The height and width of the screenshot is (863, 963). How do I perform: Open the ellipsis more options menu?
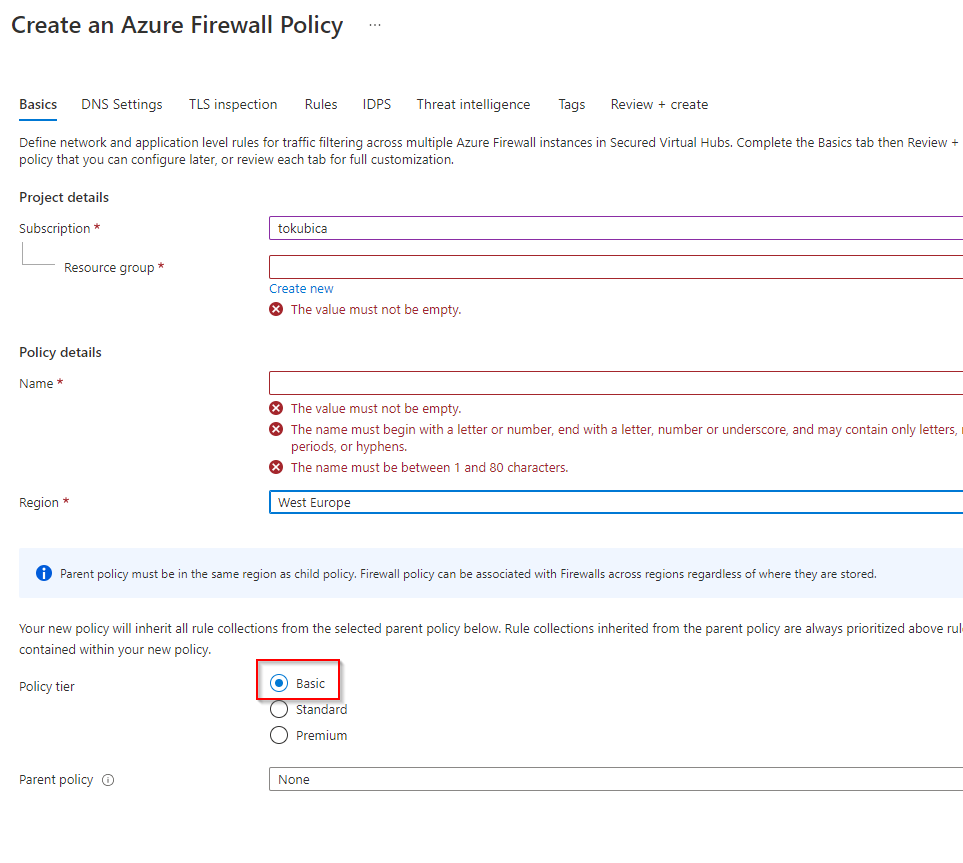pos(375,26)
